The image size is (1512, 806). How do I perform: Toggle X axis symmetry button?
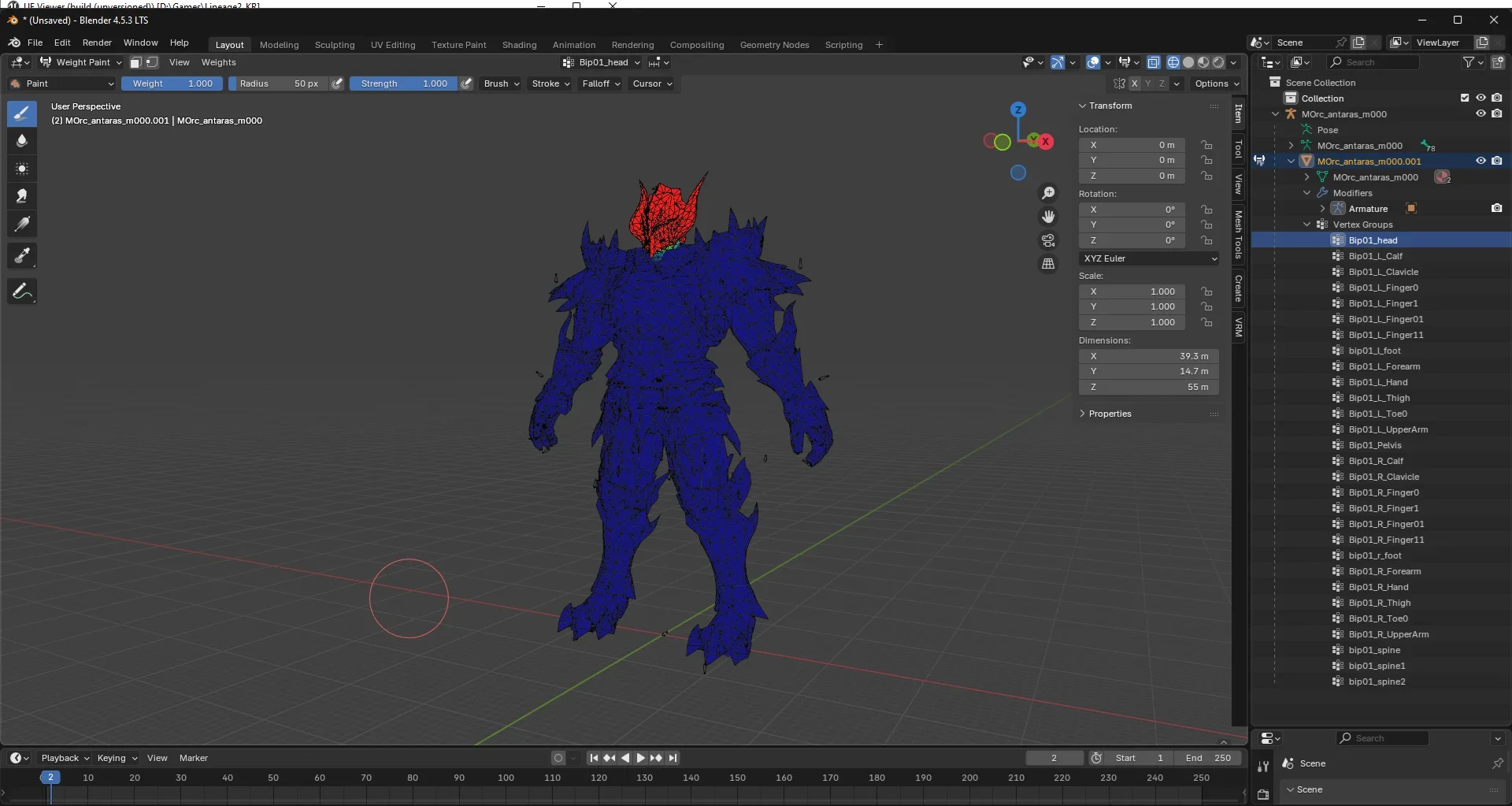tap(1134, 84)
